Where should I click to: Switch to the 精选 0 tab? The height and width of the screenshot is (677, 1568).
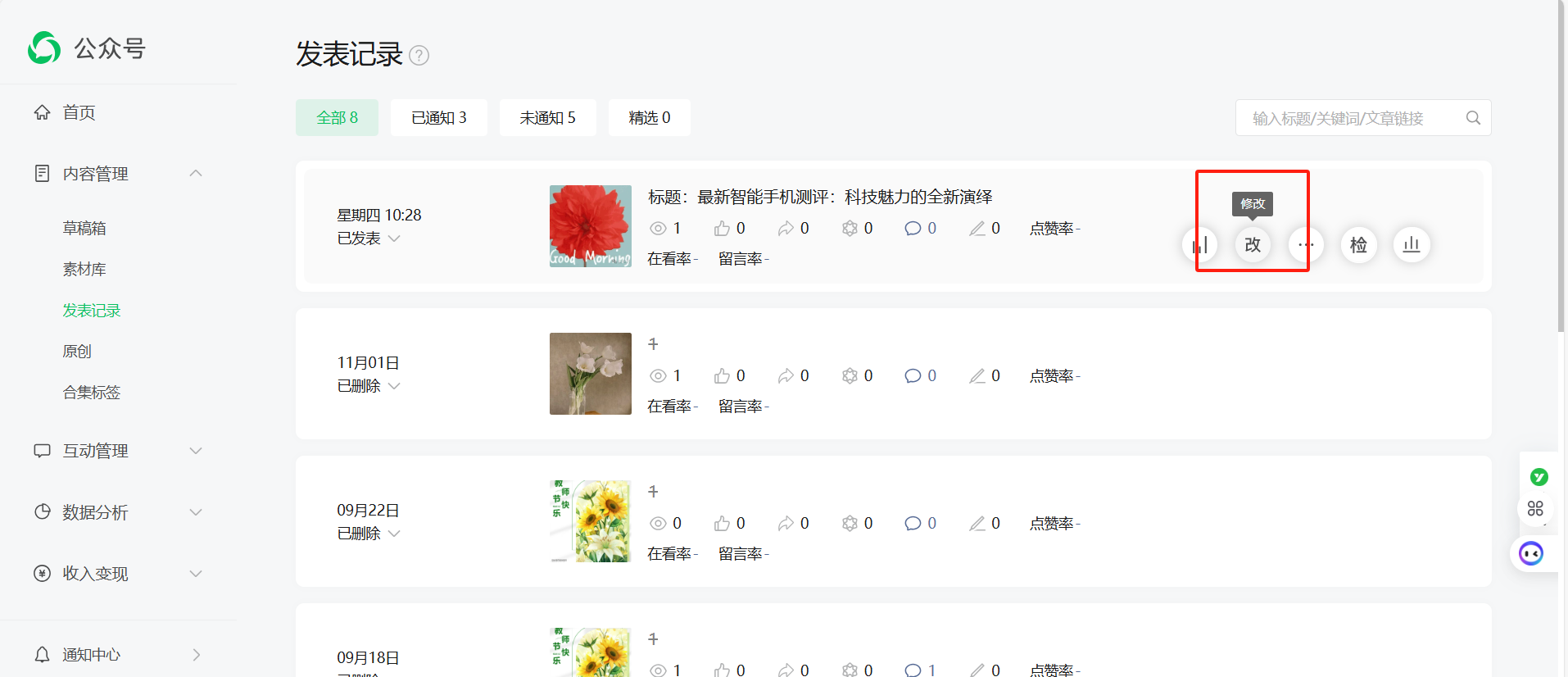pyautogui.click(x=650, y=118)
